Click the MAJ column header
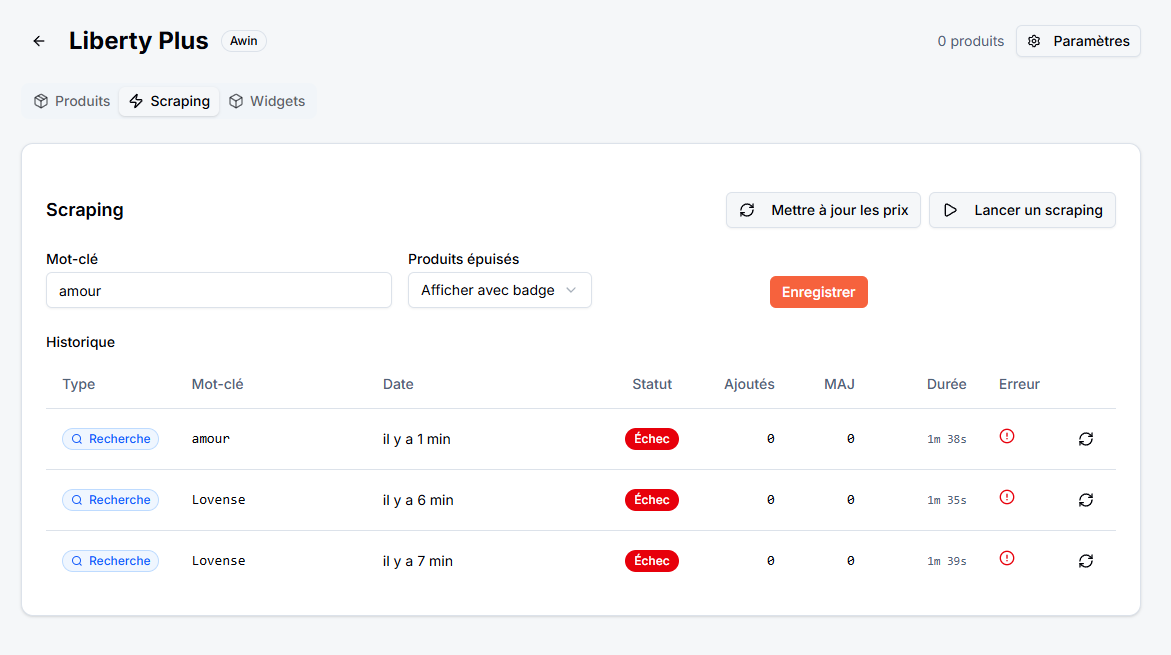This screenshot has width=1171, height=655. (x=839, y=384)
